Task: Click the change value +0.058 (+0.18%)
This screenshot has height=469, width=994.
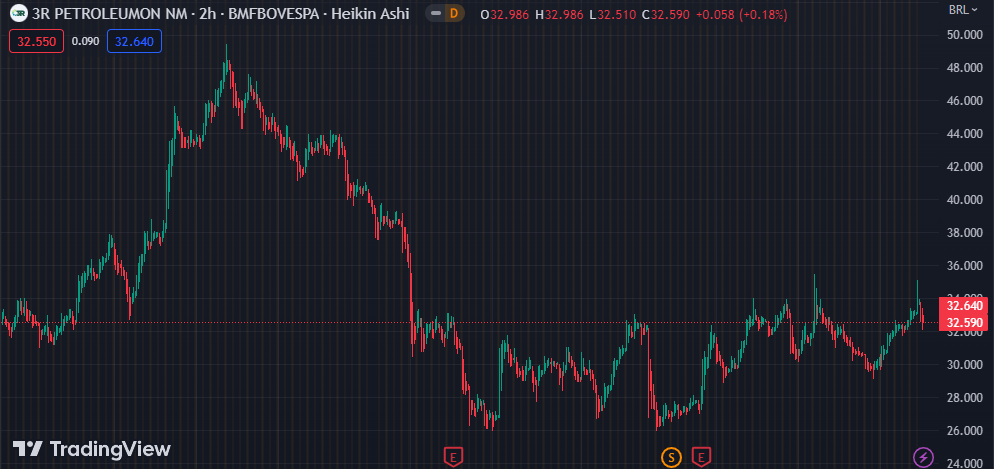Action: (x=742, y=14)
